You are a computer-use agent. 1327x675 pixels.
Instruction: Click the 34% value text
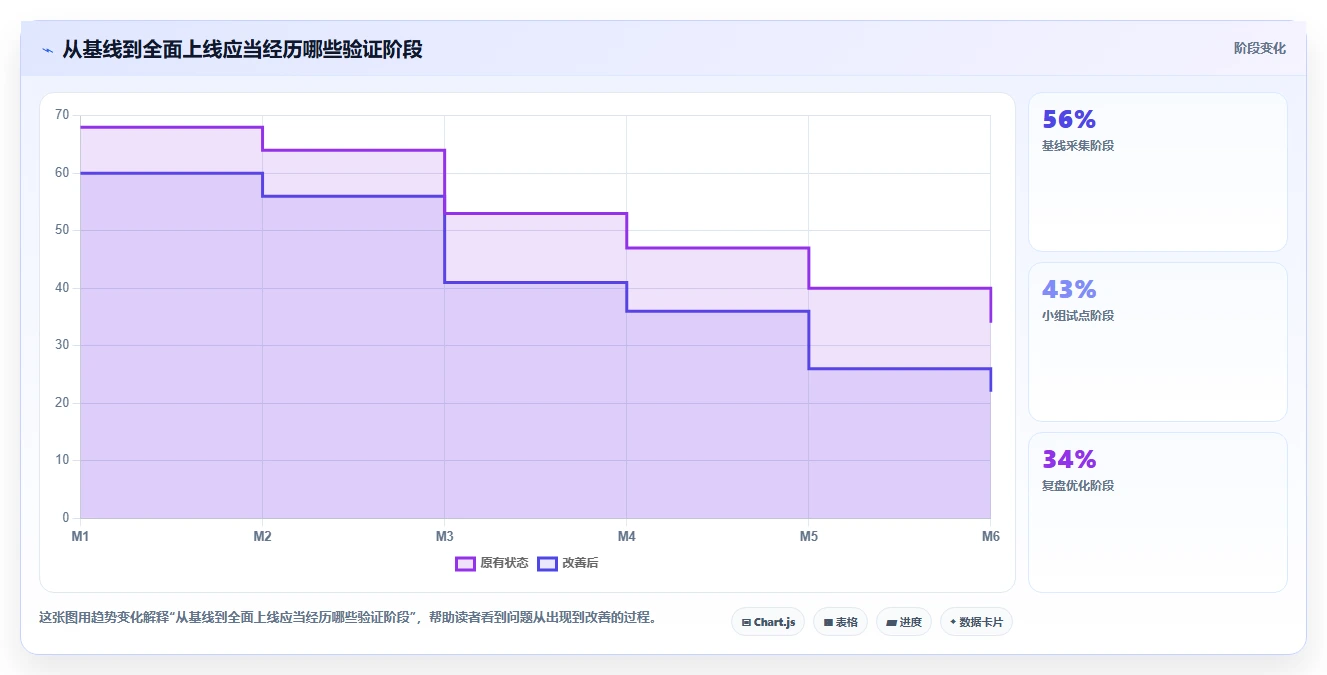pos(1069,459)
